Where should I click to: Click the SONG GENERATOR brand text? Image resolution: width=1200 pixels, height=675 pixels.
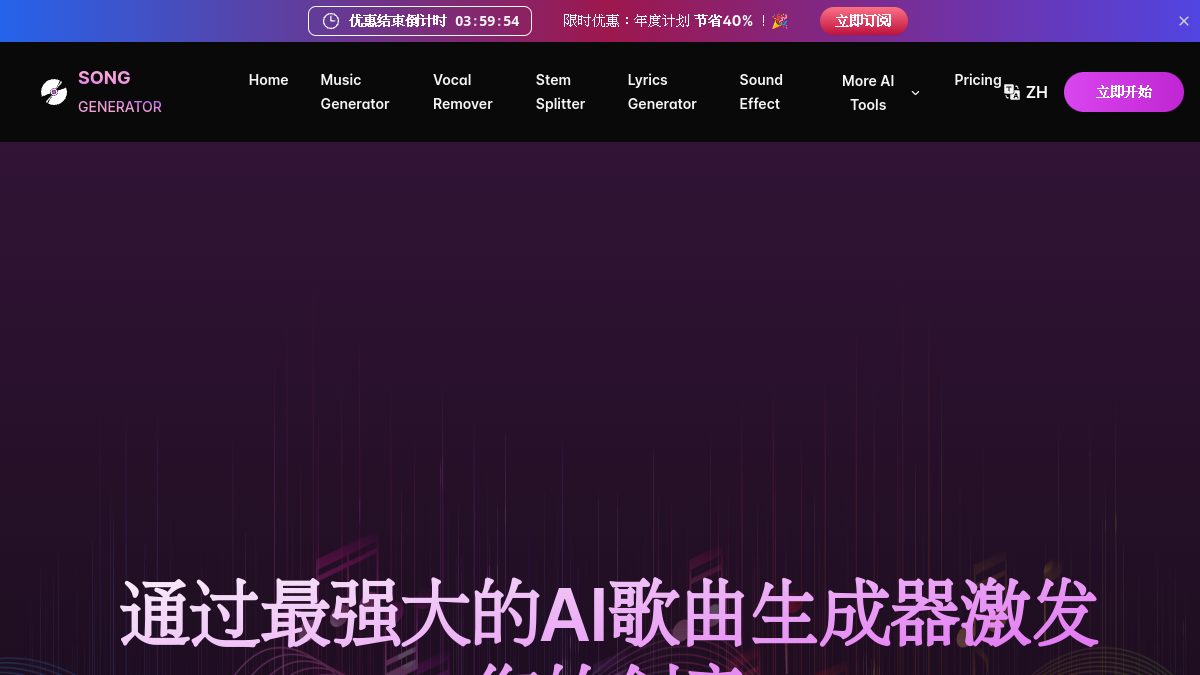(120, 92)
